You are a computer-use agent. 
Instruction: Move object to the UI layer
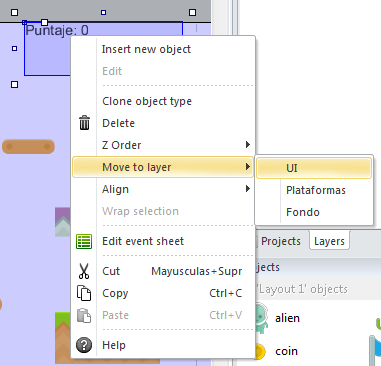314,168
